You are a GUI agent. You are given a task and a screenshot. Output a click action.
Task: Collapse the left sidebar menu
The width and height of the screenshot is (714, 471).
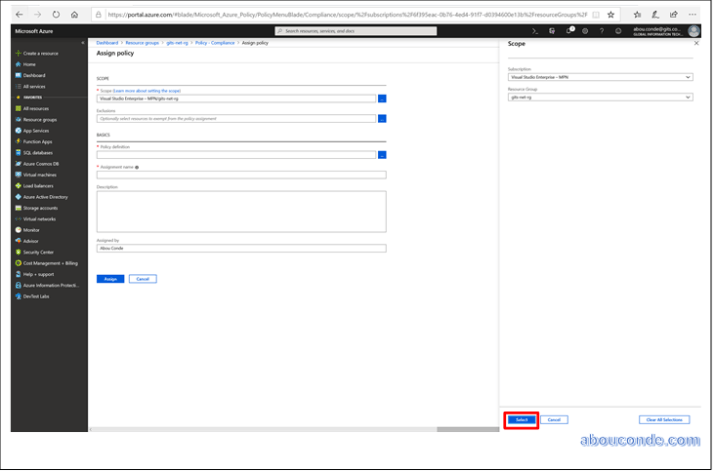84,43
